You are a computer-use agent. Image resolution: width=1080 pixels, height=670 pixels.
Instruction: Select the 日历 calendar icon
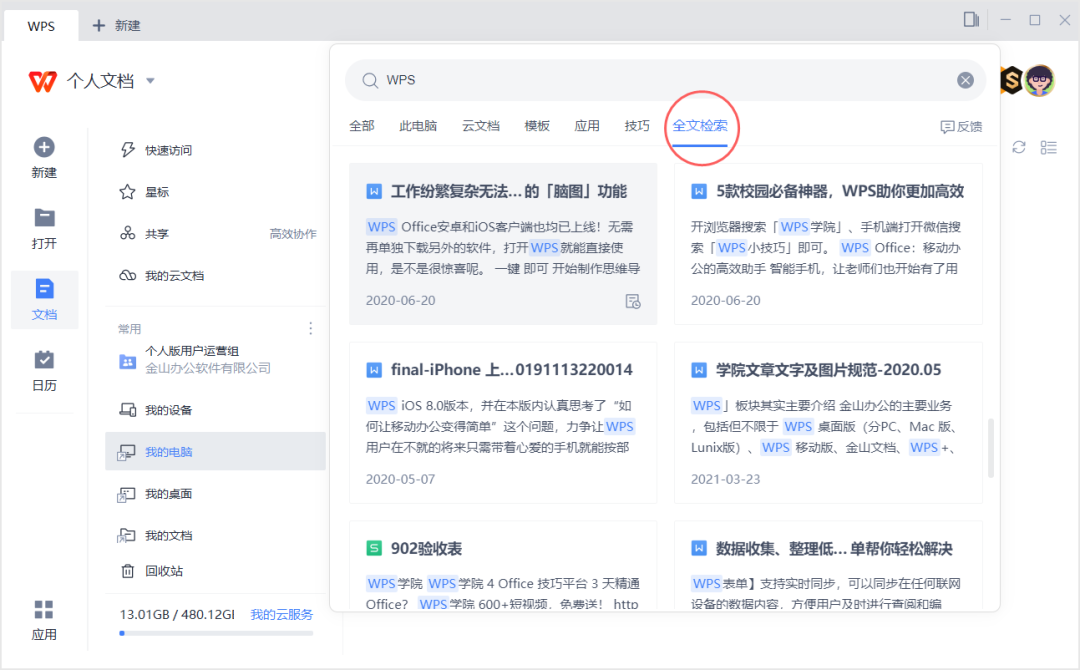click(44, 360)
